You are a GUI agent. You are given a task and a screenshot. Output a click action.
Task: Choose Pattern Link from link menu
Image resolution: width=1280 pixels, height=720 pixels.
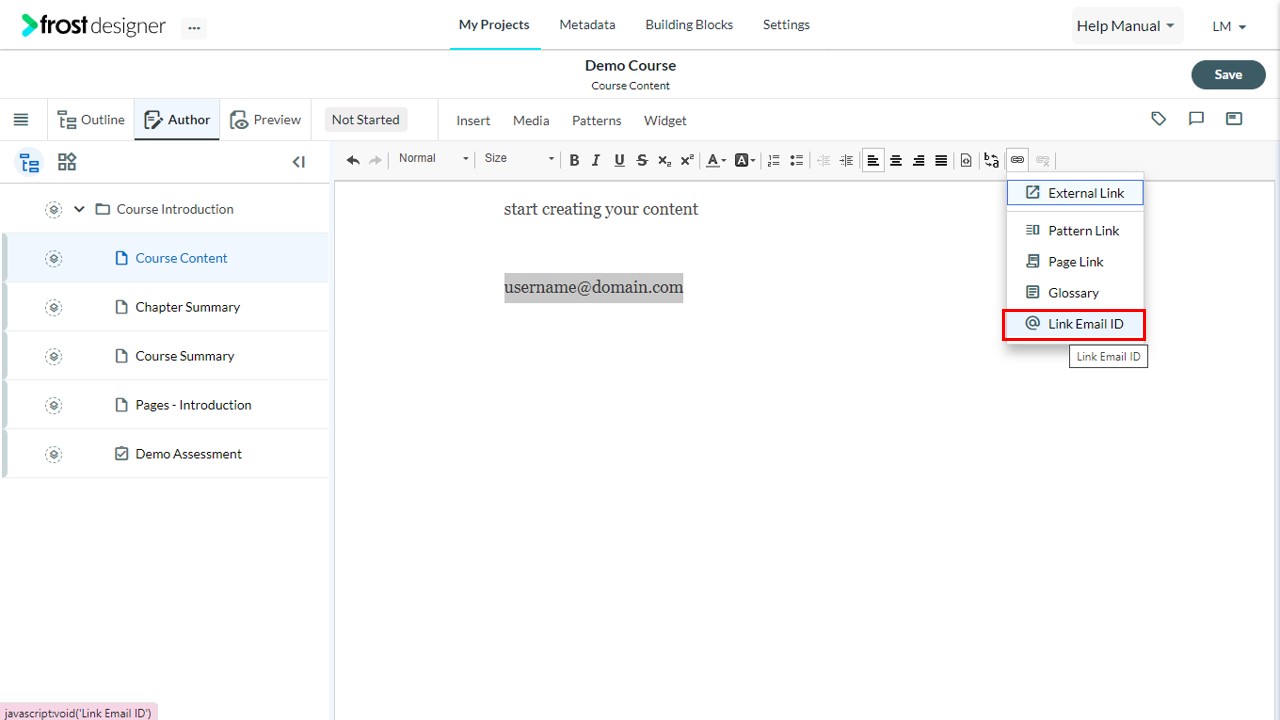(1075, 231)
